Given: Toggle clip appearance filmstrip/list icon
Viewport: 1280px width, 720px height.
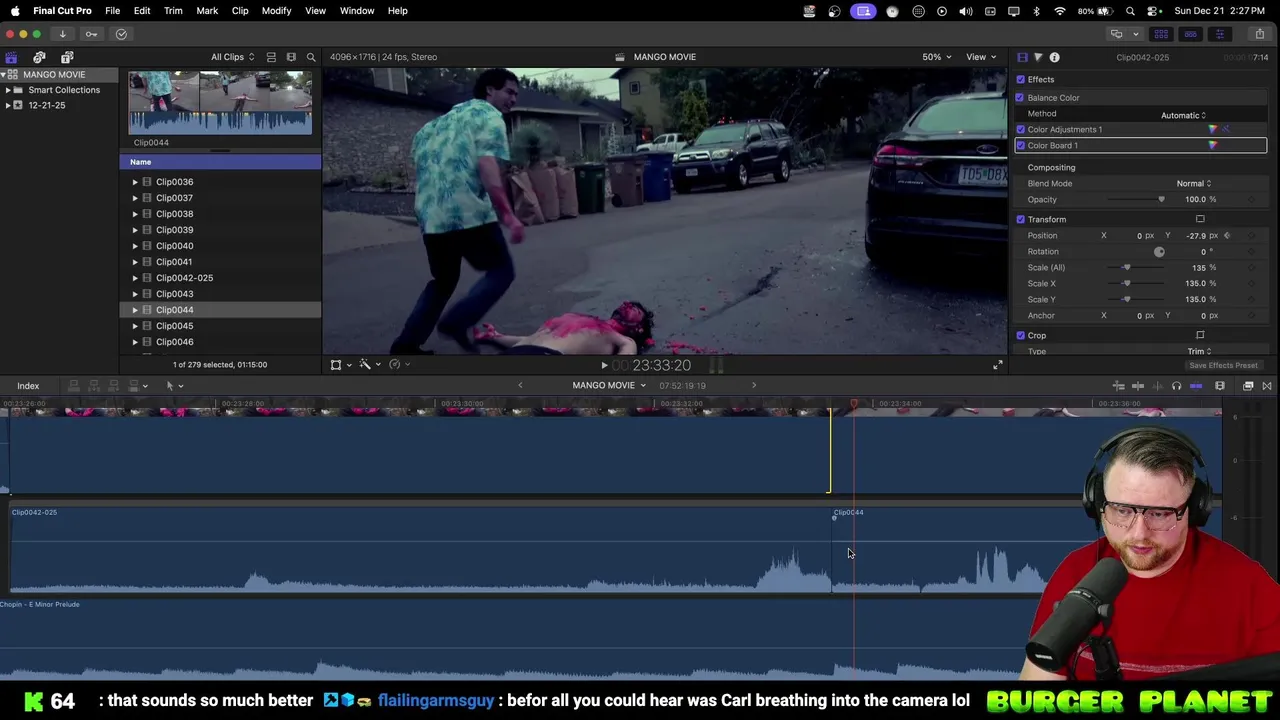Looking at the screenshot, I should pyautogui.click(x=271, y=57).
